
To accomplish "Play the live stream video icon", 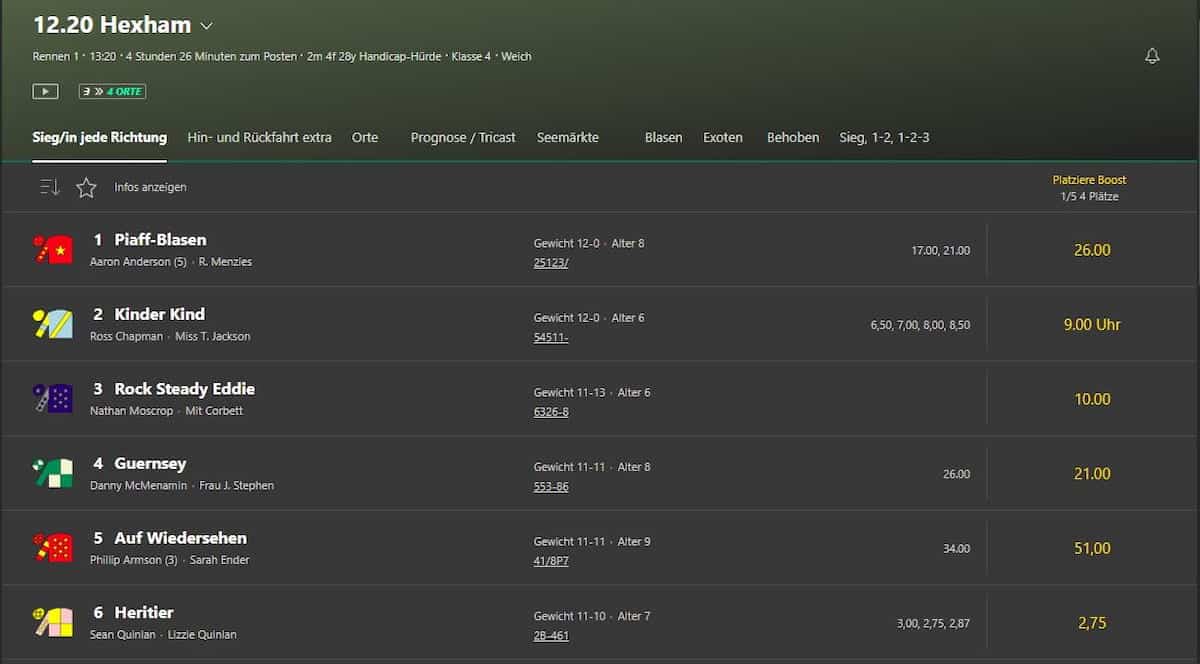I will coord(45,91).
